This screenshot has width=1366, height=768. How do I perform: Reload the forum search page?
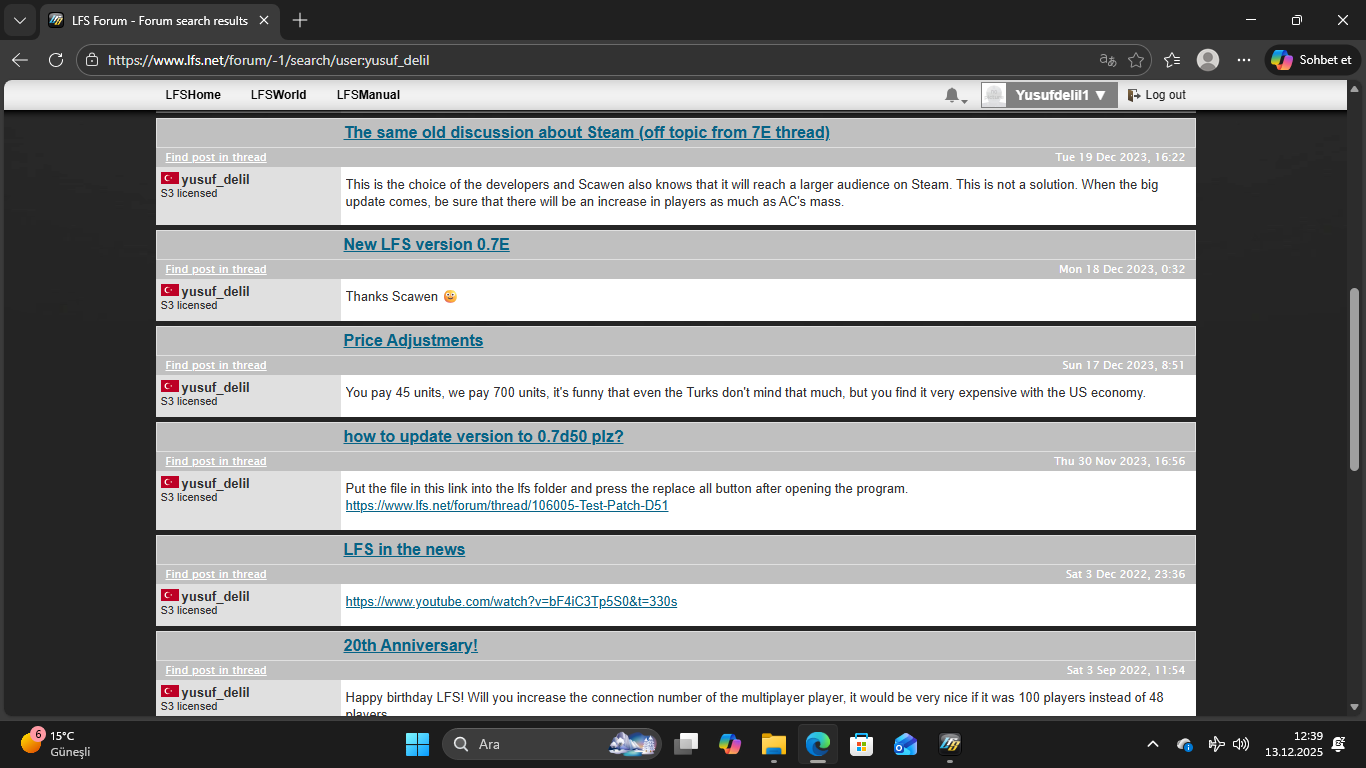(x=56, y=60)
